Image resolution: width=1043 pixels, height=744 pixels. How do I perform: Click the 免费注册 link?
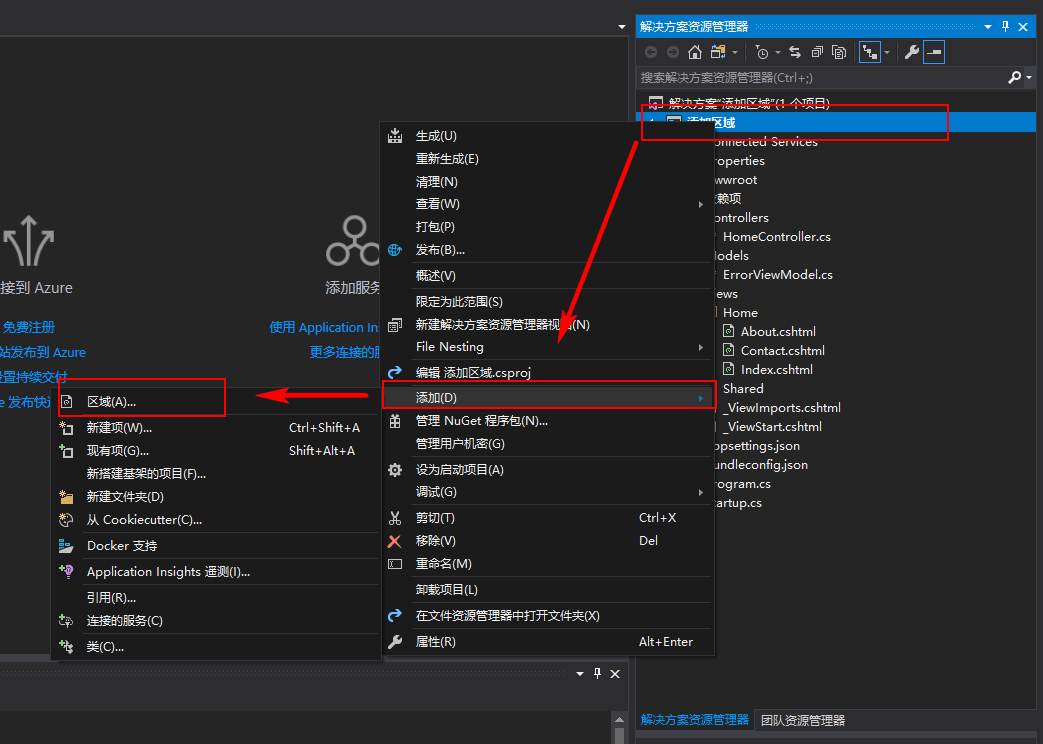pyautogui.click(x=29, y=327)
